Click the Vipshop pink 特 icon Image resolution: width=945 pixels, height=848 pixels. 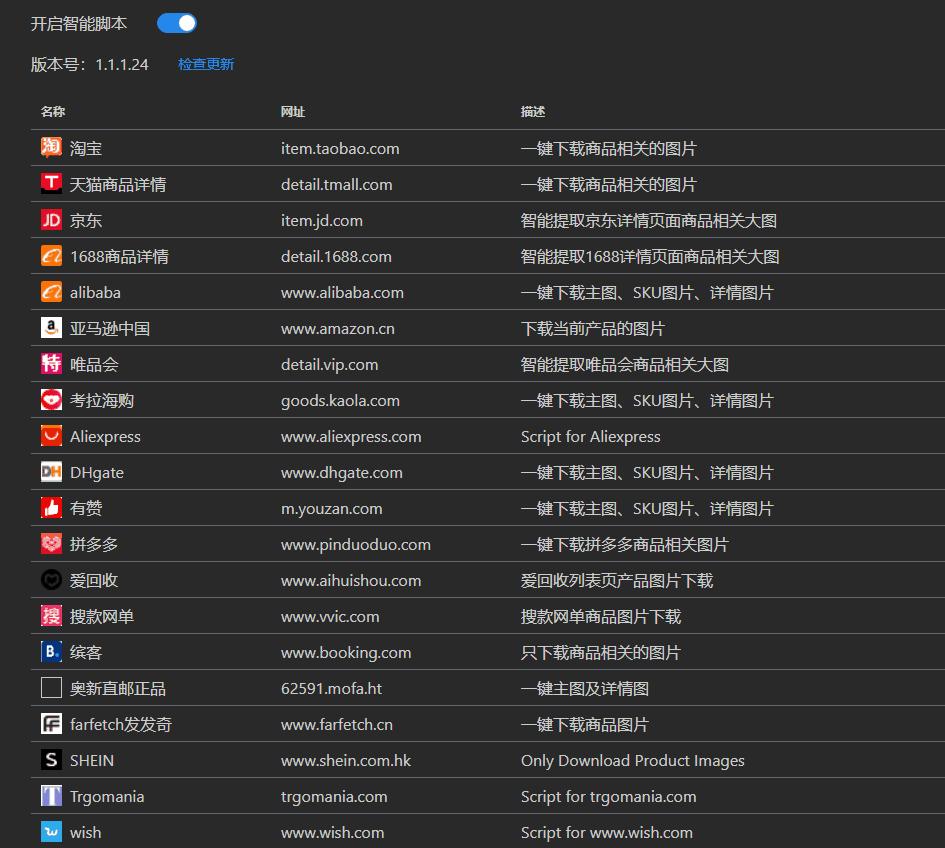pos(51,364)
